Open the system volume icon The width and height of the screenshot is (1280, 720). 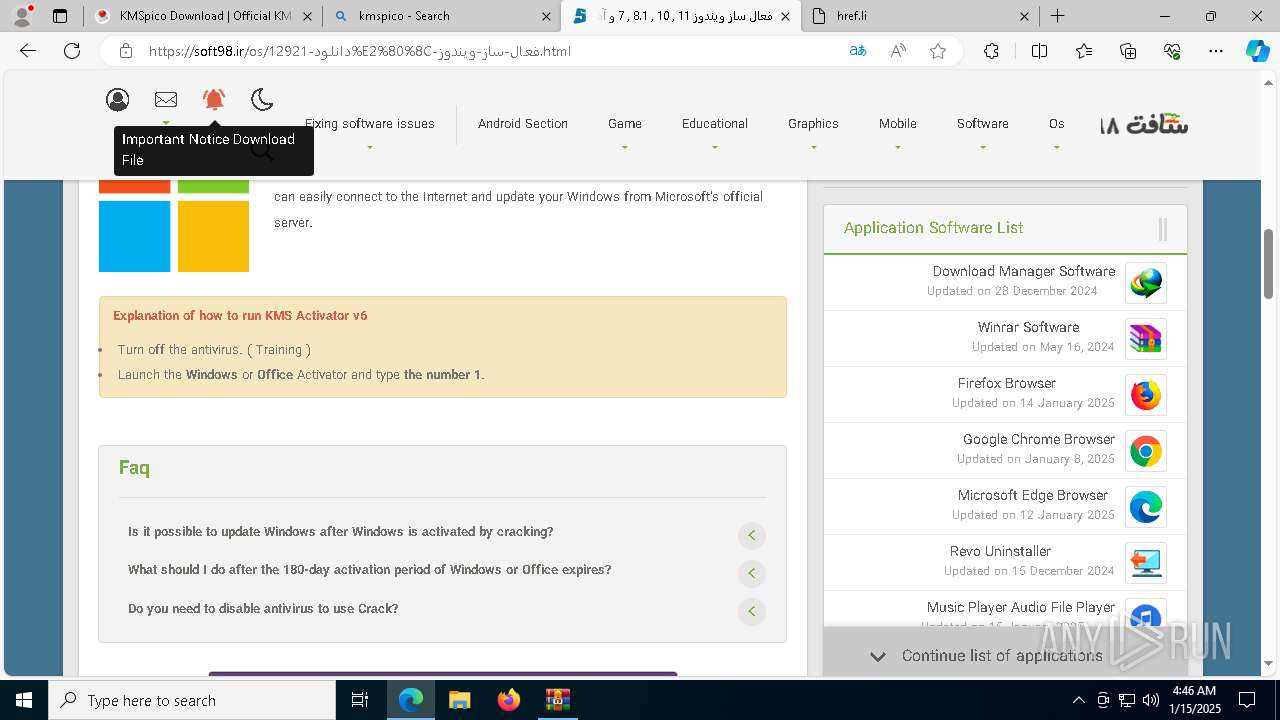(x=1150, y=700)
